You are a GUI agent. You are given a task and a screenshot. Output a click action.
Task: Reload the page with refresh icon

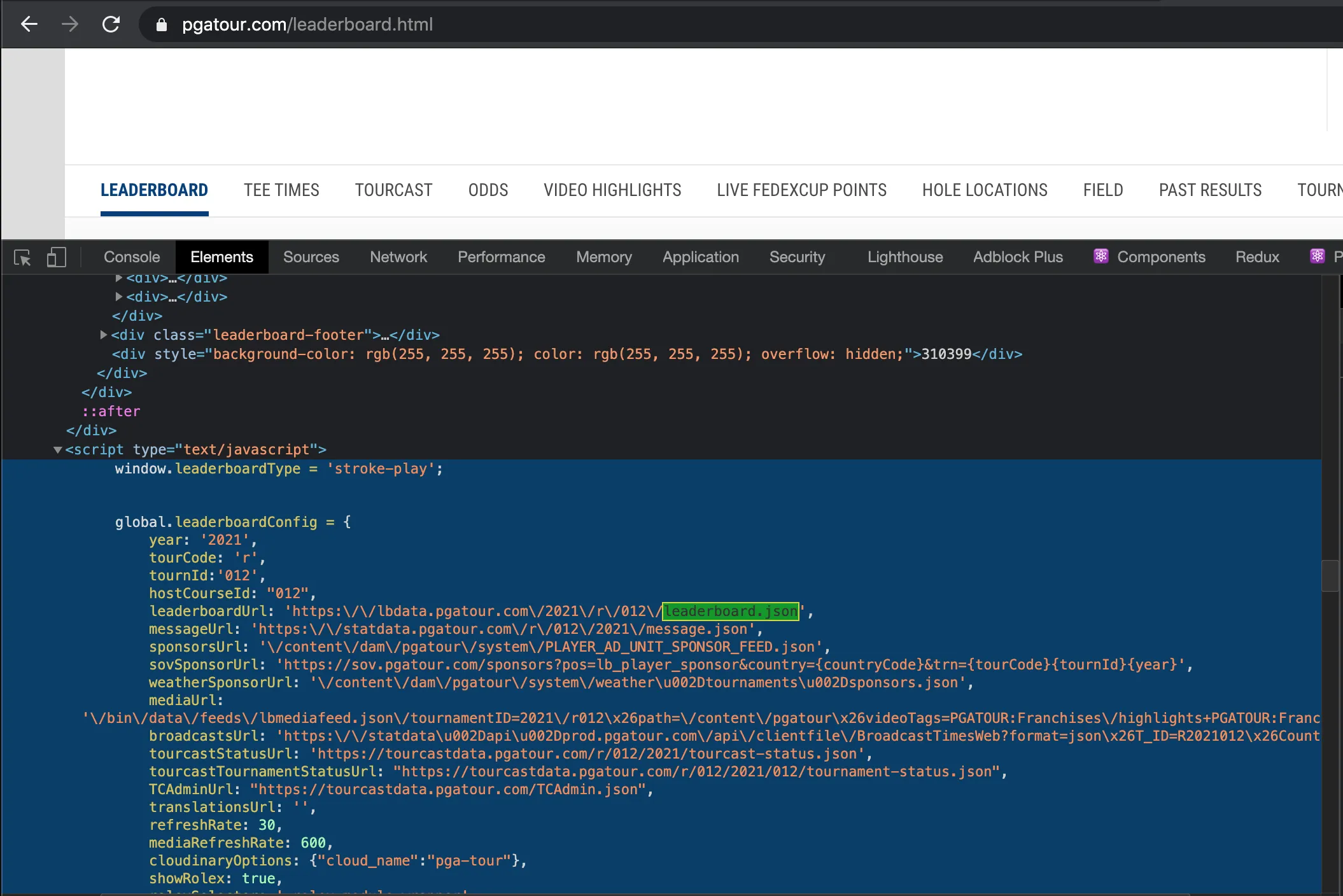click(111, 24)
